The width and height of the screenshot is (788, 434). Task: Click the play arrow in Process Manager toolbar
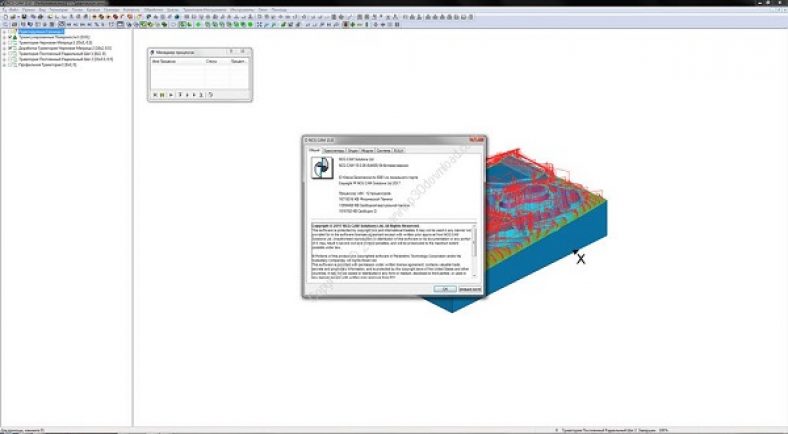tap(171, 94)
